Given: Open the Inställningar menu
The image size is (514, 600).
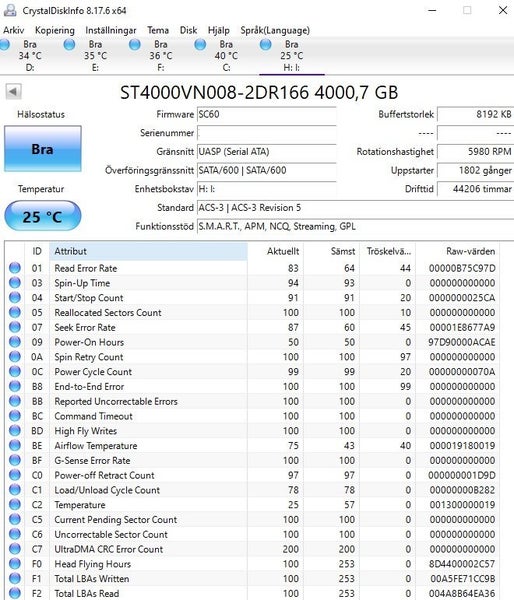Looking at the screenshot, I should tap(111, 30).
